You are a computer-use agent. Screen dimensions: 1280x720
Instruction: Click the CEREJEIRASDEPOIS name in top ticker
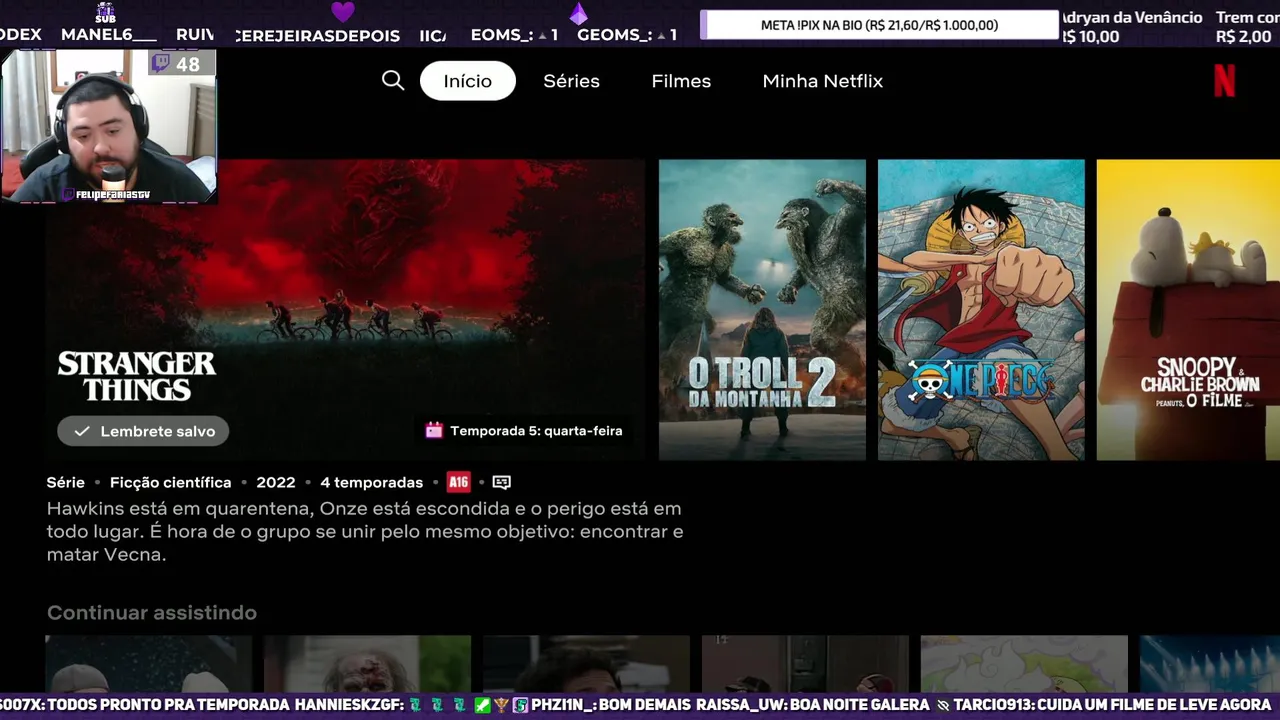pyautogui.click(x=317, y=35)
